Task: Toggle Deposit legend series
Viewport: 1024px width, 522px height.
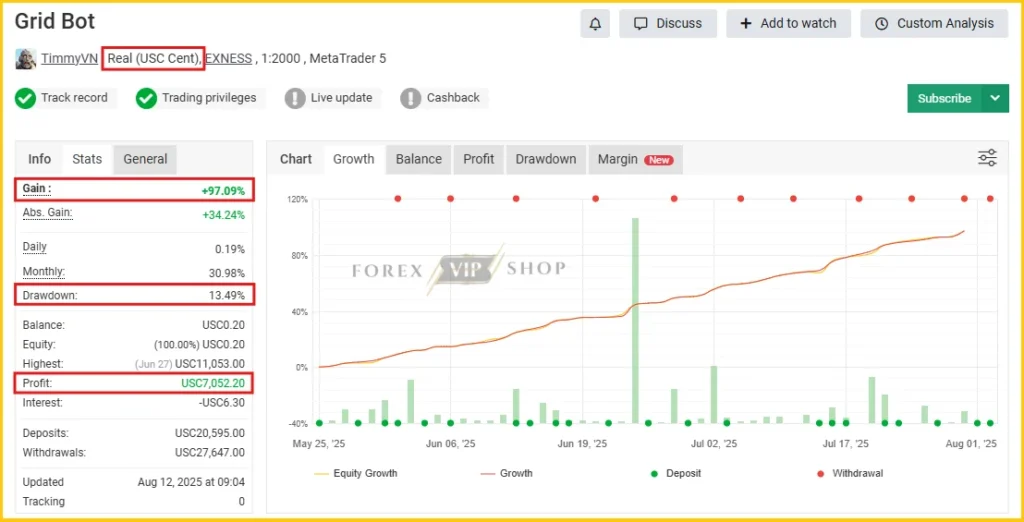Action: click(x=674, y=473)
